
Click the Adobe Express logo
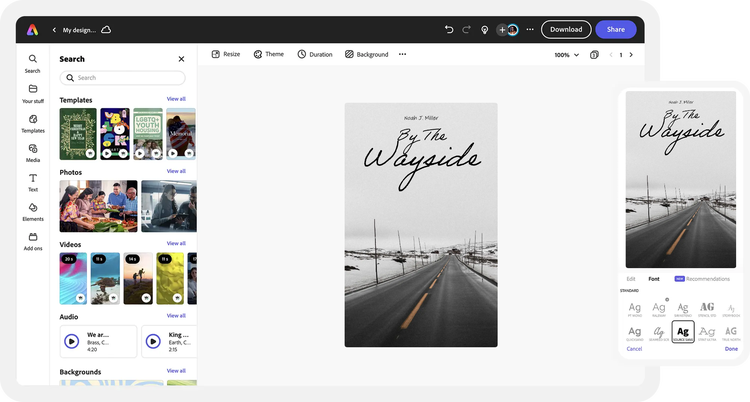coord(33,30)
